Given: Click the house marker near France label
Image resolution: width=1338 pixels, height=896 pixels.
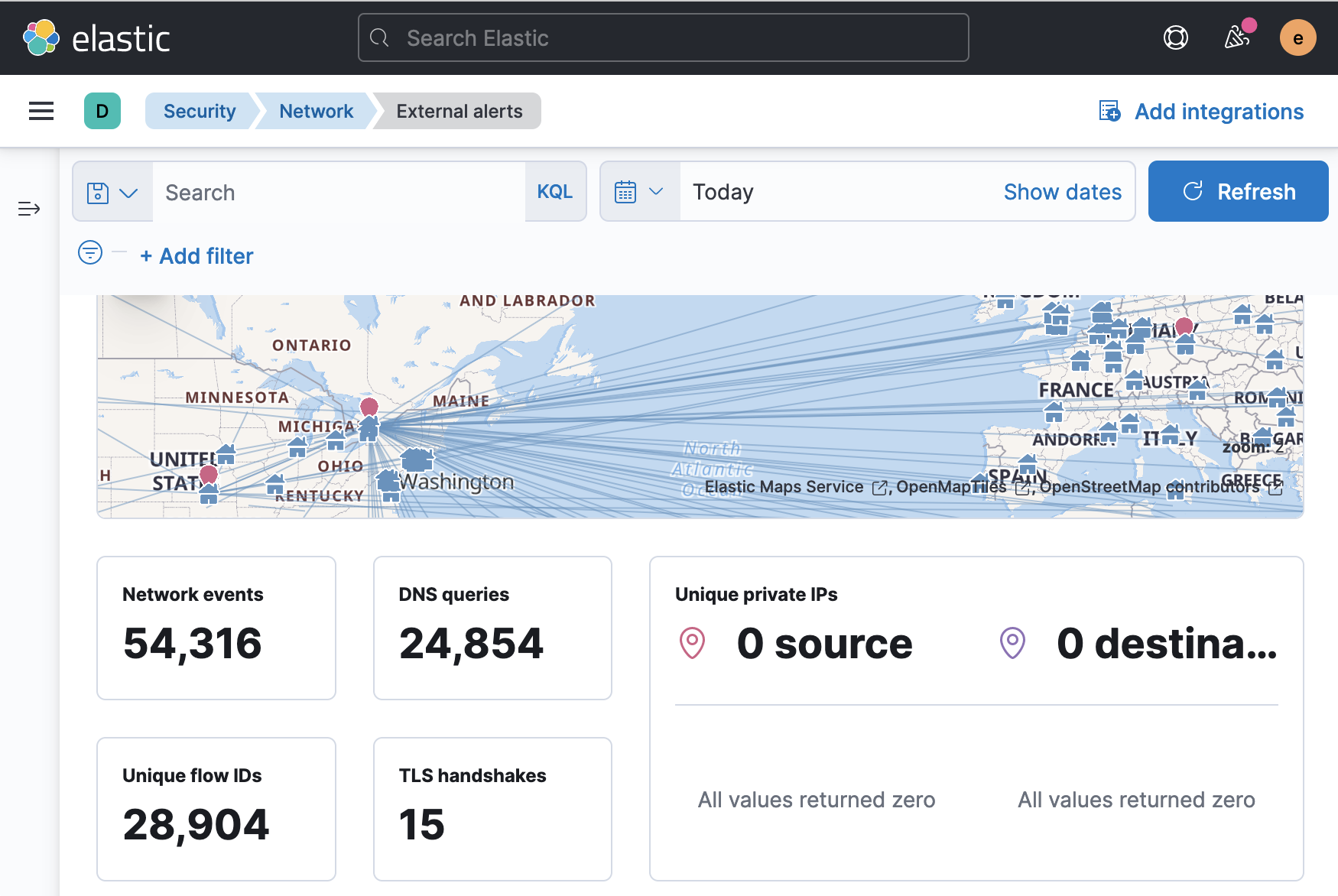Looking at the screenshot, I should 1054,413.
